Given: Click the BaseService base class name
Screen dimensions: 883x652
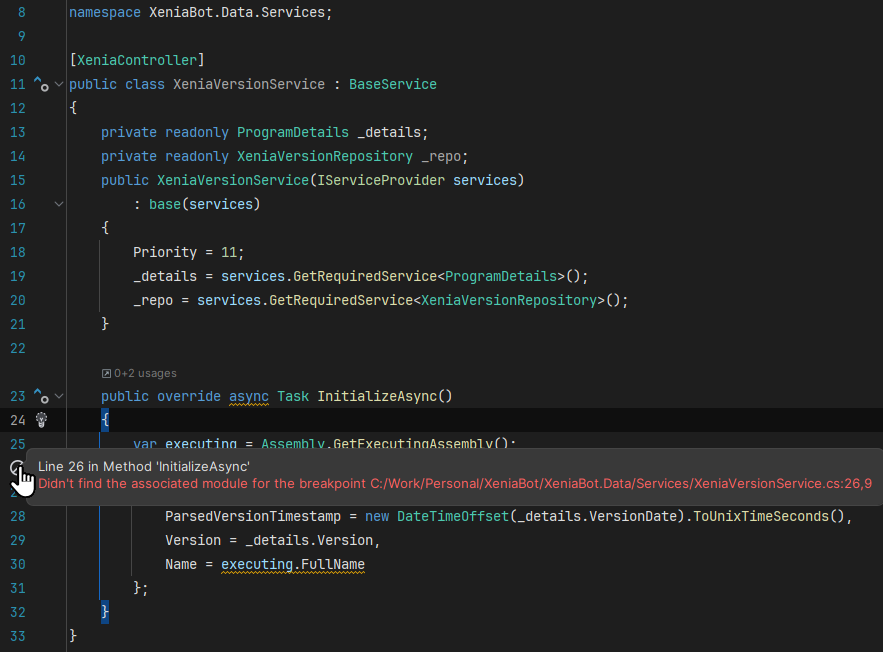Looking at the screenshot, I should click(x=392, y=85).
